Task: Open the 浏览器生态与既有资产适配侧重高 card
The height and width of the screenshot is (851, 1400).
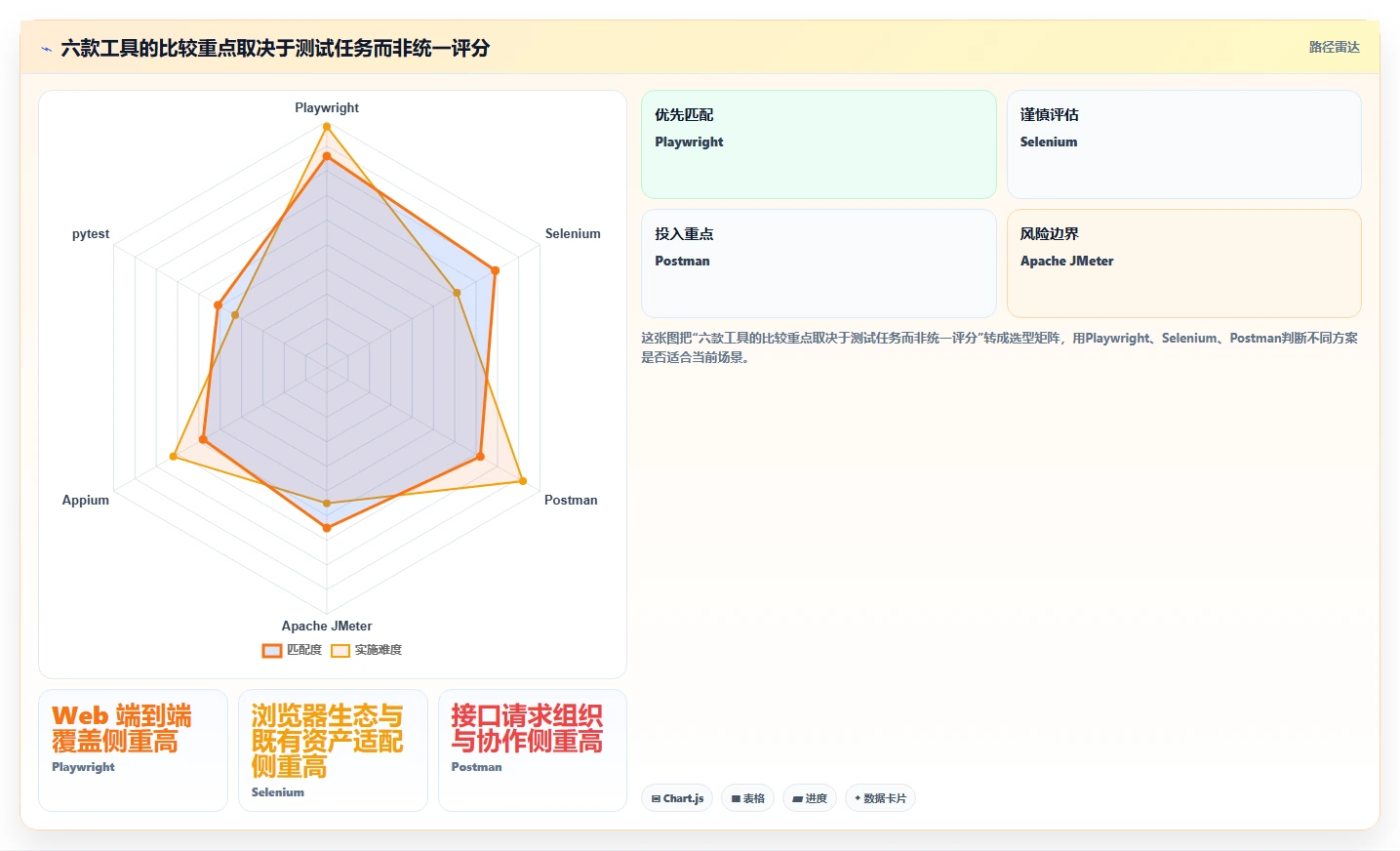Action: click(x=333, y=750)
